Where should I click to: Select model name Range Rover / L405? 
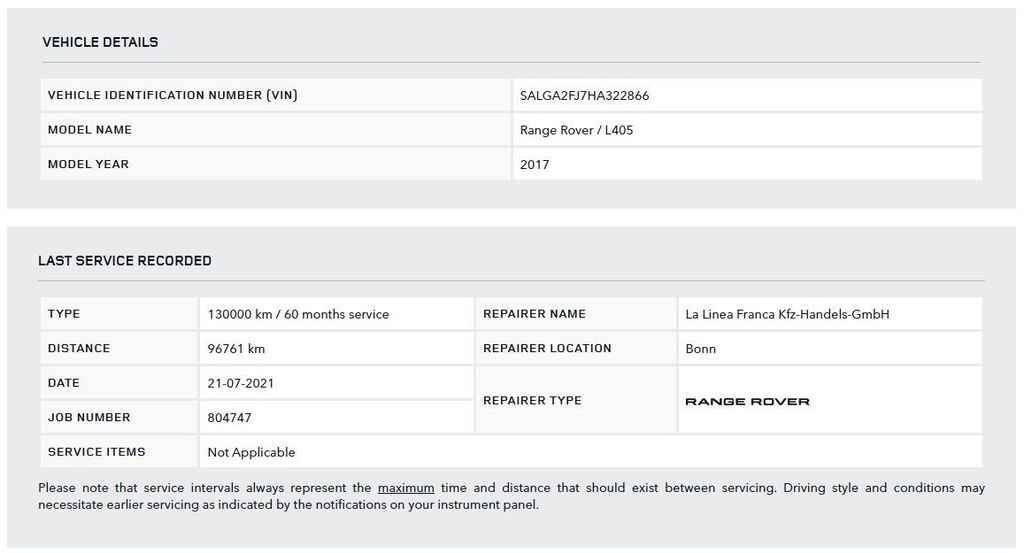coord(576,130)
